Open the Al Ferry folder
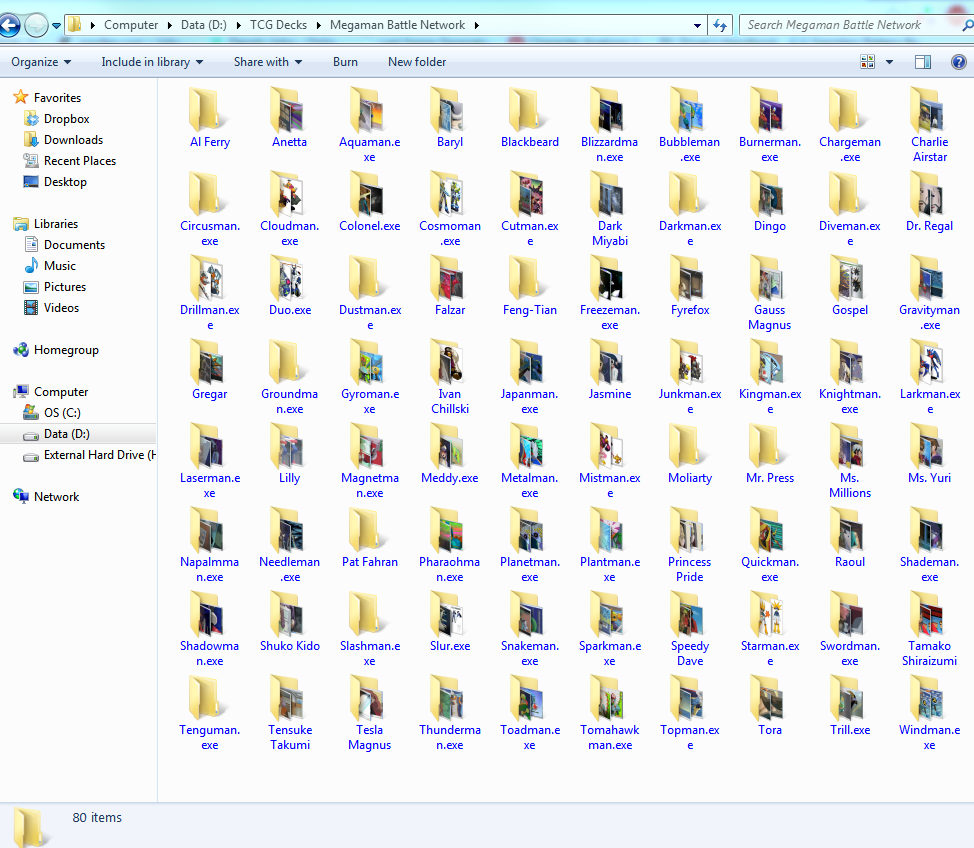Viewport: 974px width, 848px height. 209,118
